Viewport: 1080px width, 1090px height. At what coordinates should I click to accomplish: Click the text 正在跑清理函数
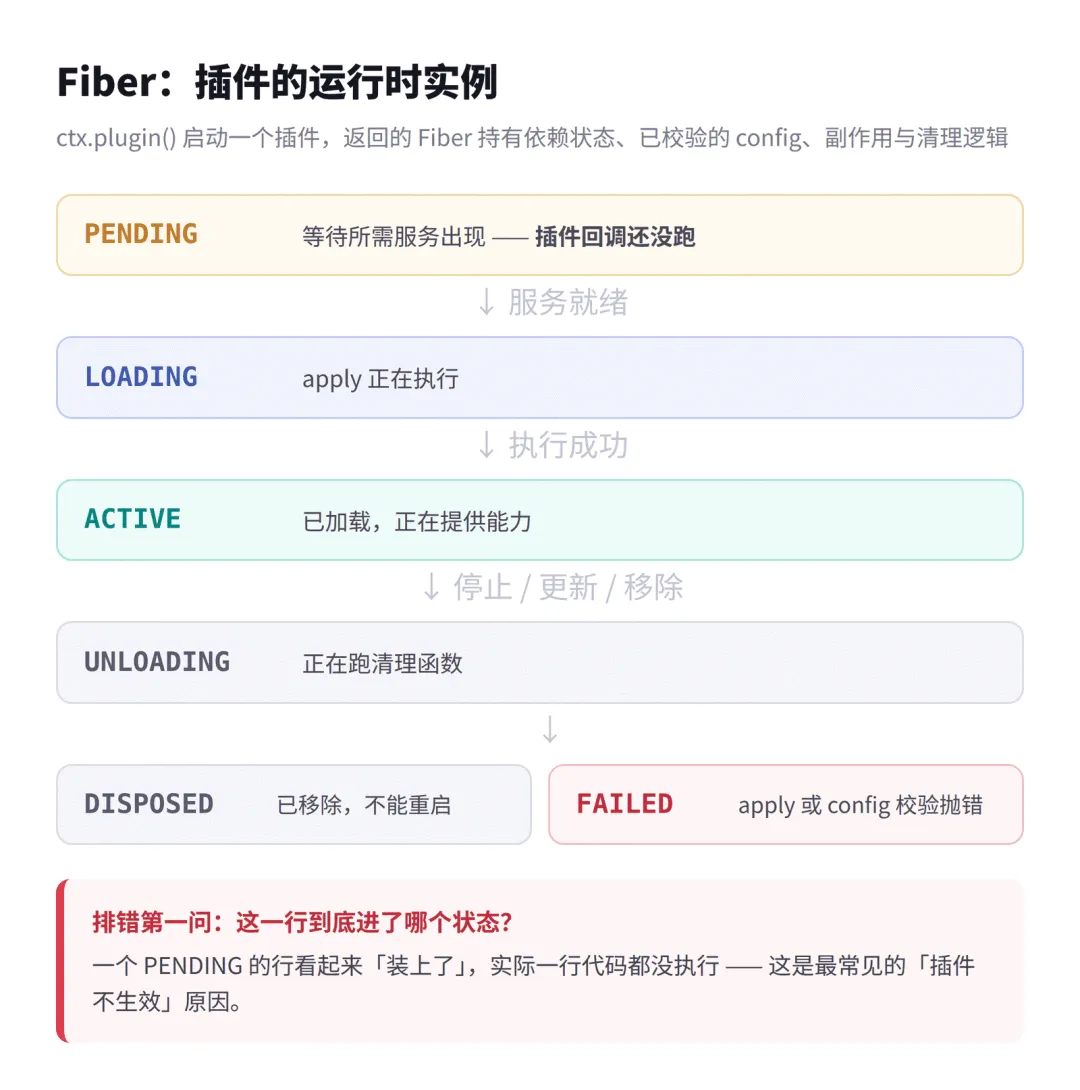pyautogui.click(x=382, y=664)
